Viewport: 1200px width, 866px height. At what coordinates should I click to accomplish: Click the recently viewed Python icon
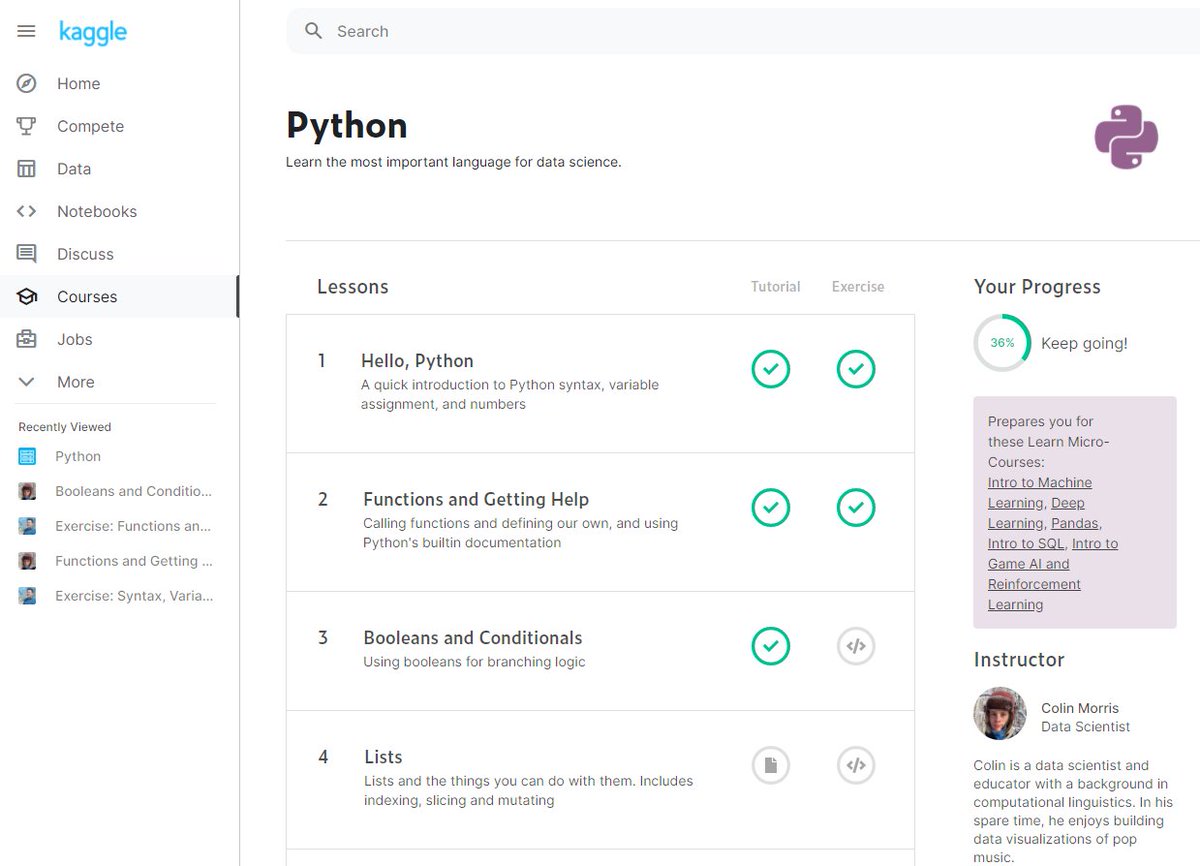[x=27, y=456]
